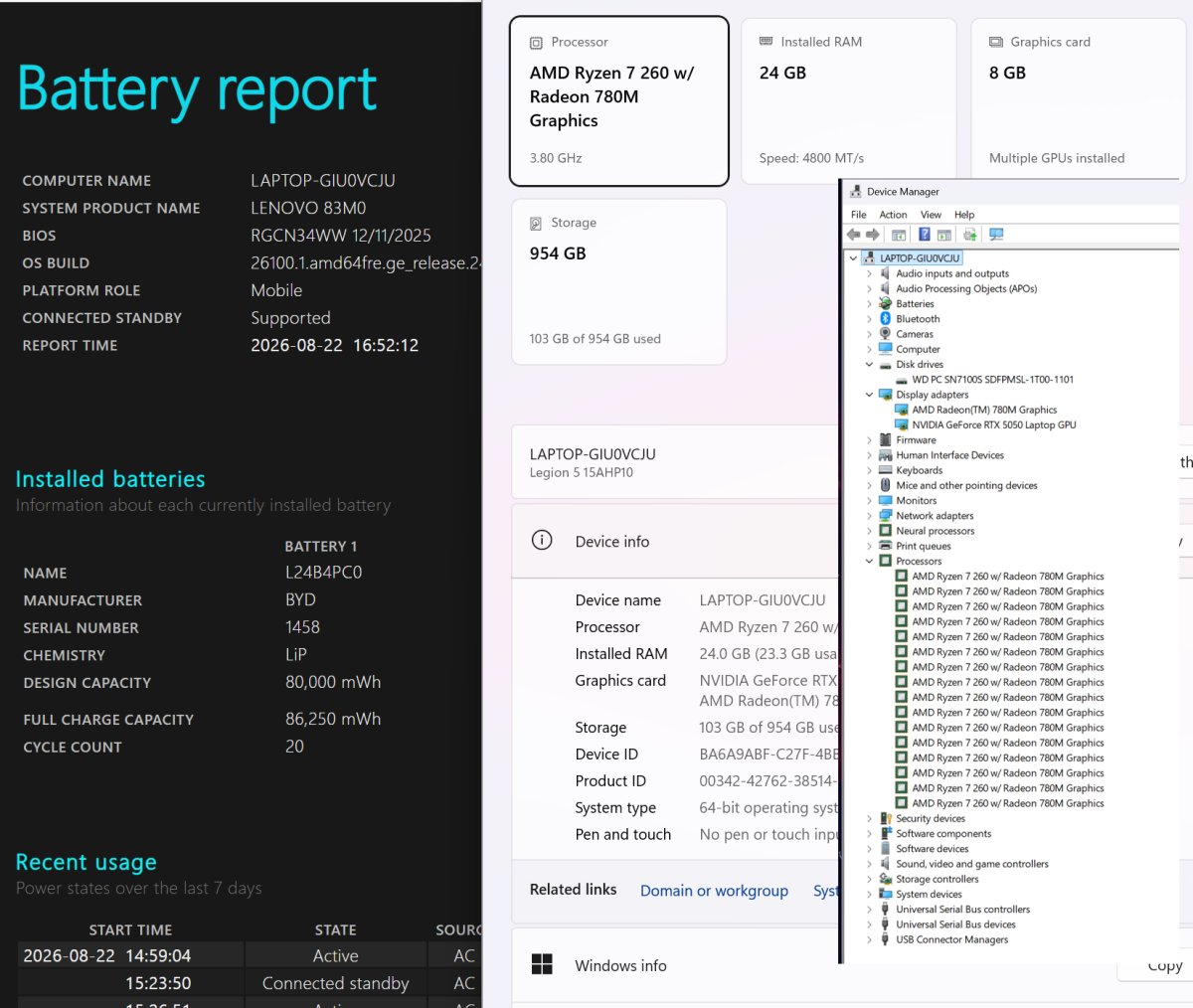The height and width of the screenshot is (1008, 1193).
Task: Click the NVIDIA GeForce RTX 5050 adapter icon
Action: pyautogui.click(x=902, y=424)
